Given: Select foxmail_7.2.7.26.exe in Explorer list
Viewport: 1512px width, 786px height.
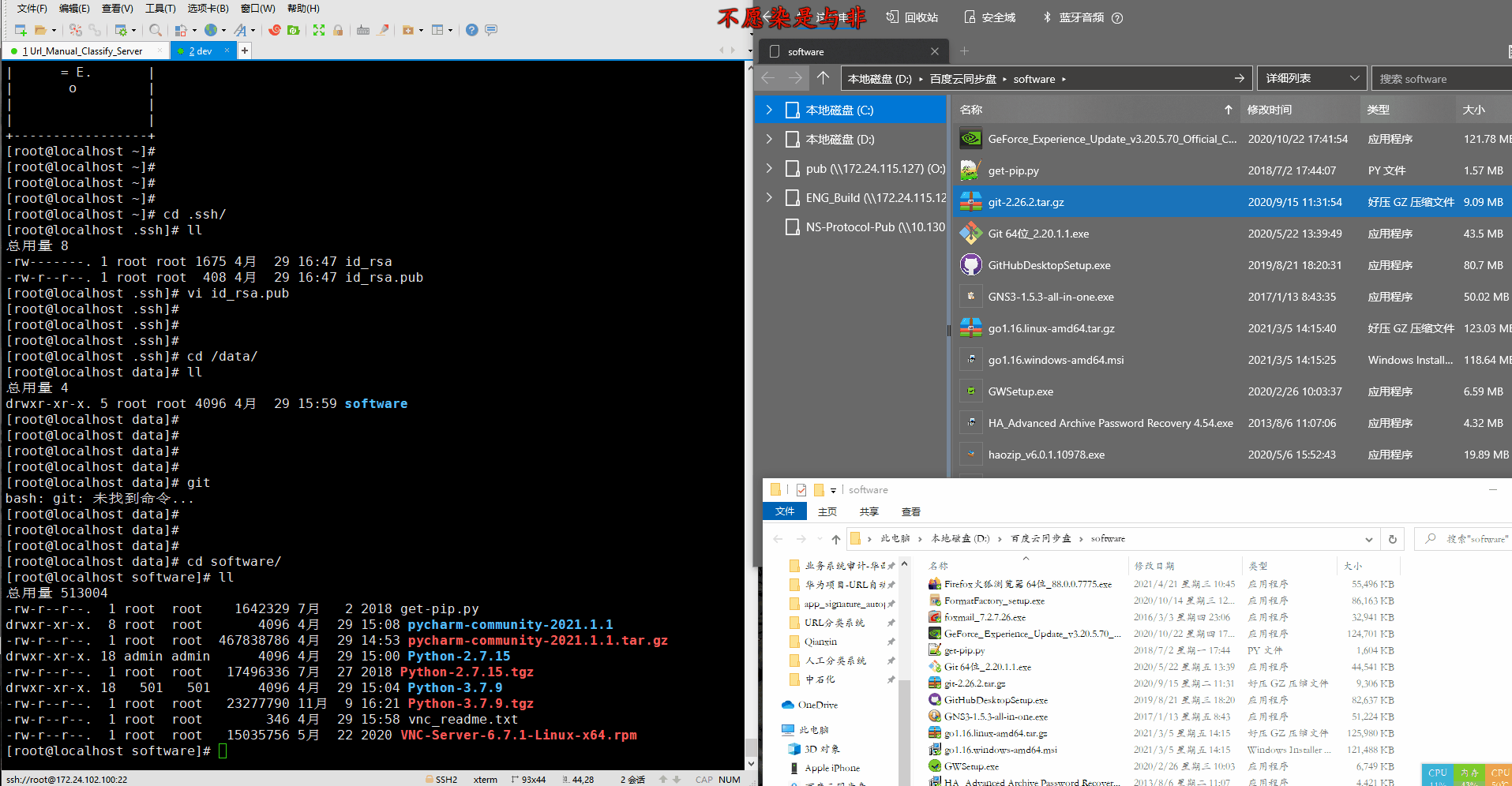Looking at the screenshot, I should [x=985, y=617].
